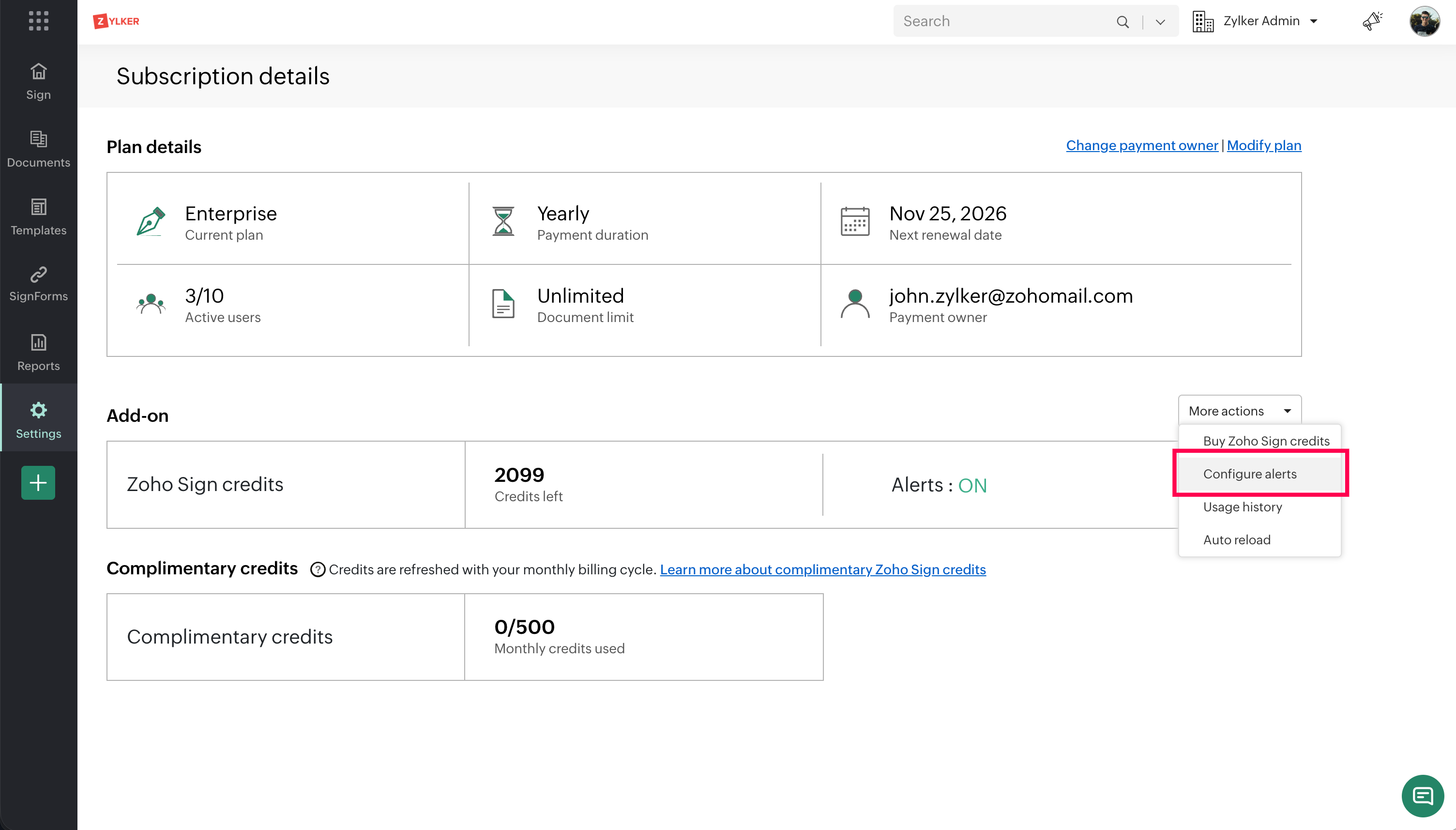
Task: Open Documents from the sidebar
Action: [38, 149]
